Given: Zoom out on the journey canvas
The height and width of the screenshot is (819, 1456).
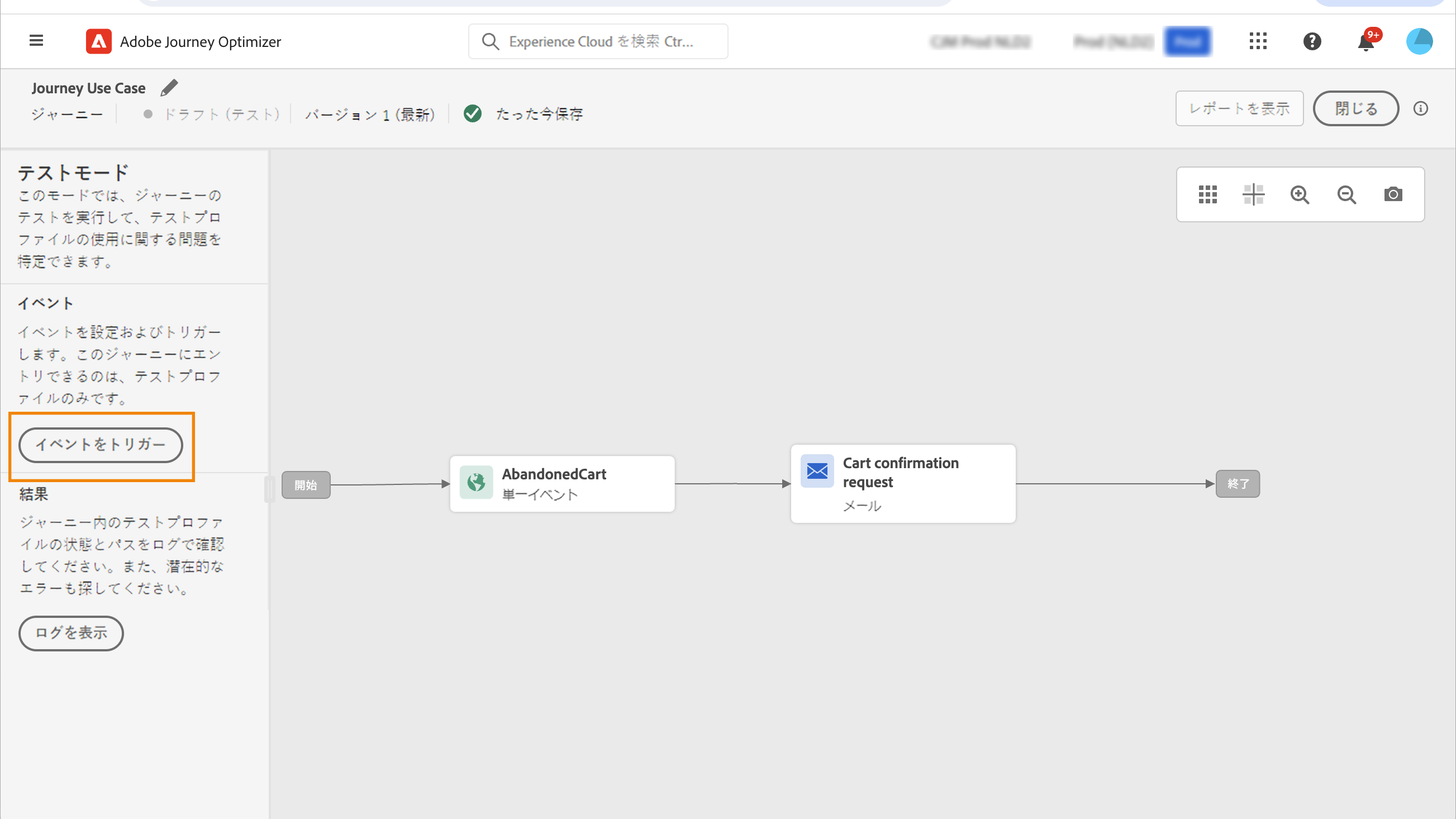Looking at the screenshot, I should pos(1346,194).
